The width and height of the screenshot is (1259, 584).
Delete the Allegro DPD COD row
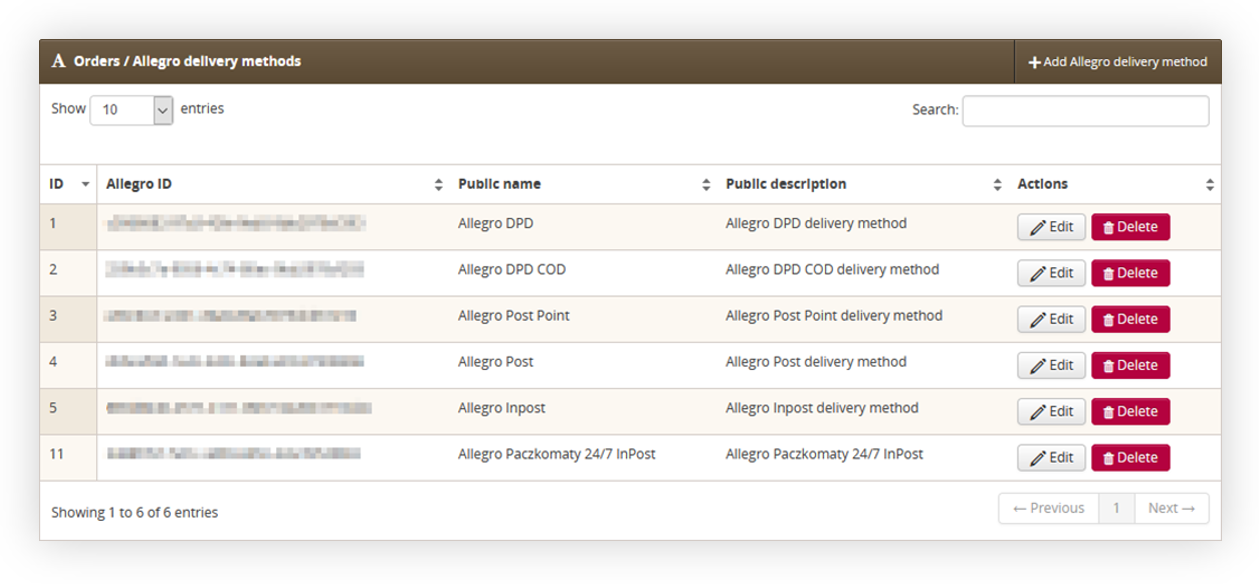[1130, 273]
